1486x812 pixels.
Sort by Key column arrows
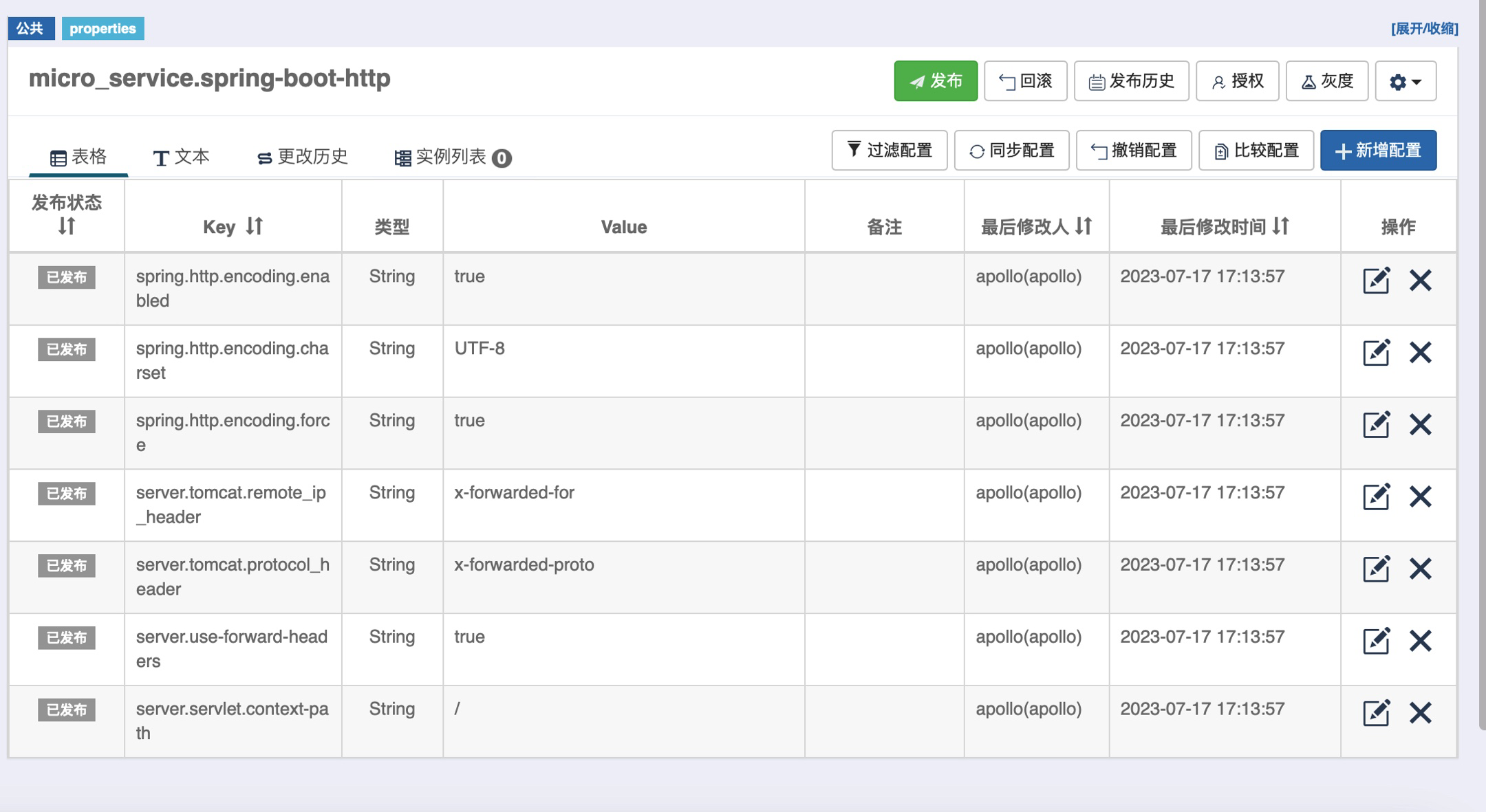(255, 226)
